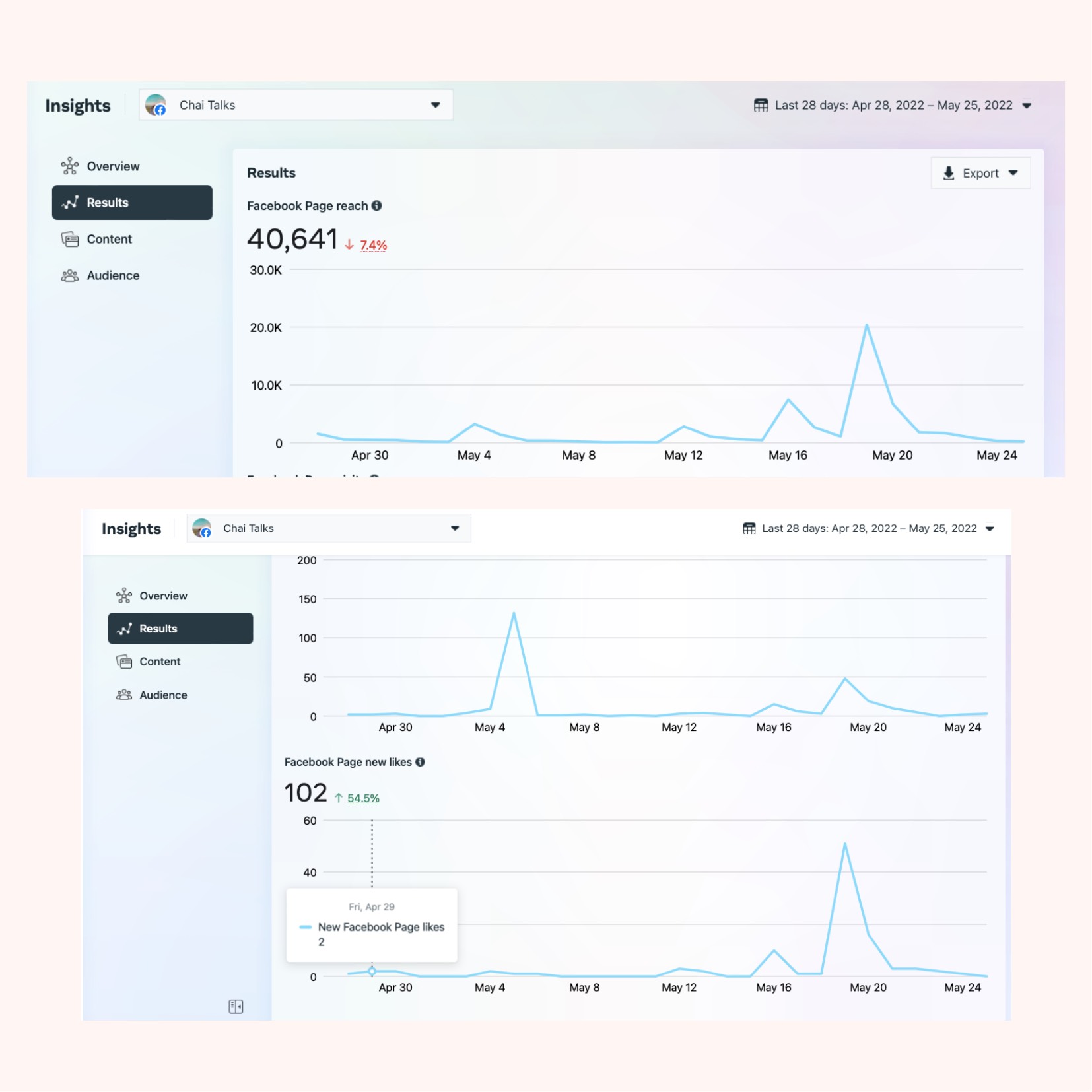Click the Export download arrow icon
This screenshot has width=1092, height=1092.
[948, 173]
